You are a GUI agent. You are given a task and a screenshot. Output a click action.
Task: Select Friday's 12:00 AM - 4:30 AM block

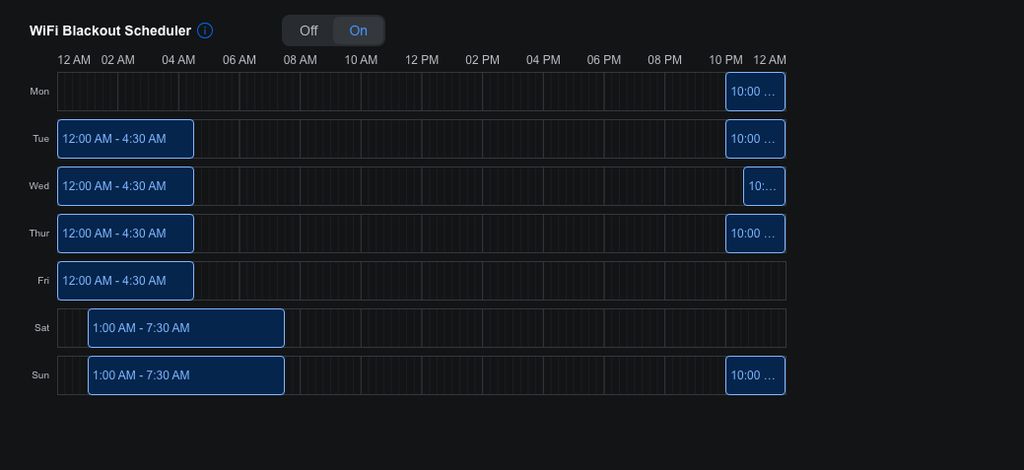pos(125,281)
